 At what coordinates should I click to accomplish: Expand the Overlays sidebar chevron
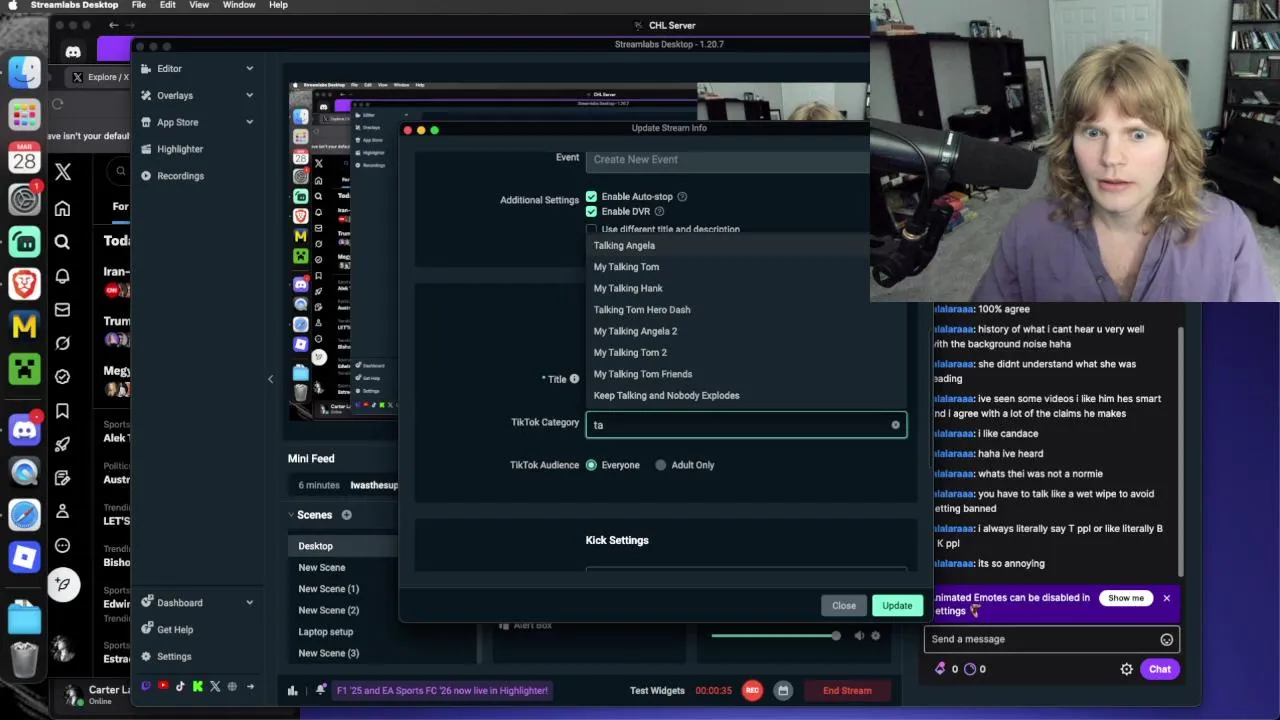pos(249,95)
